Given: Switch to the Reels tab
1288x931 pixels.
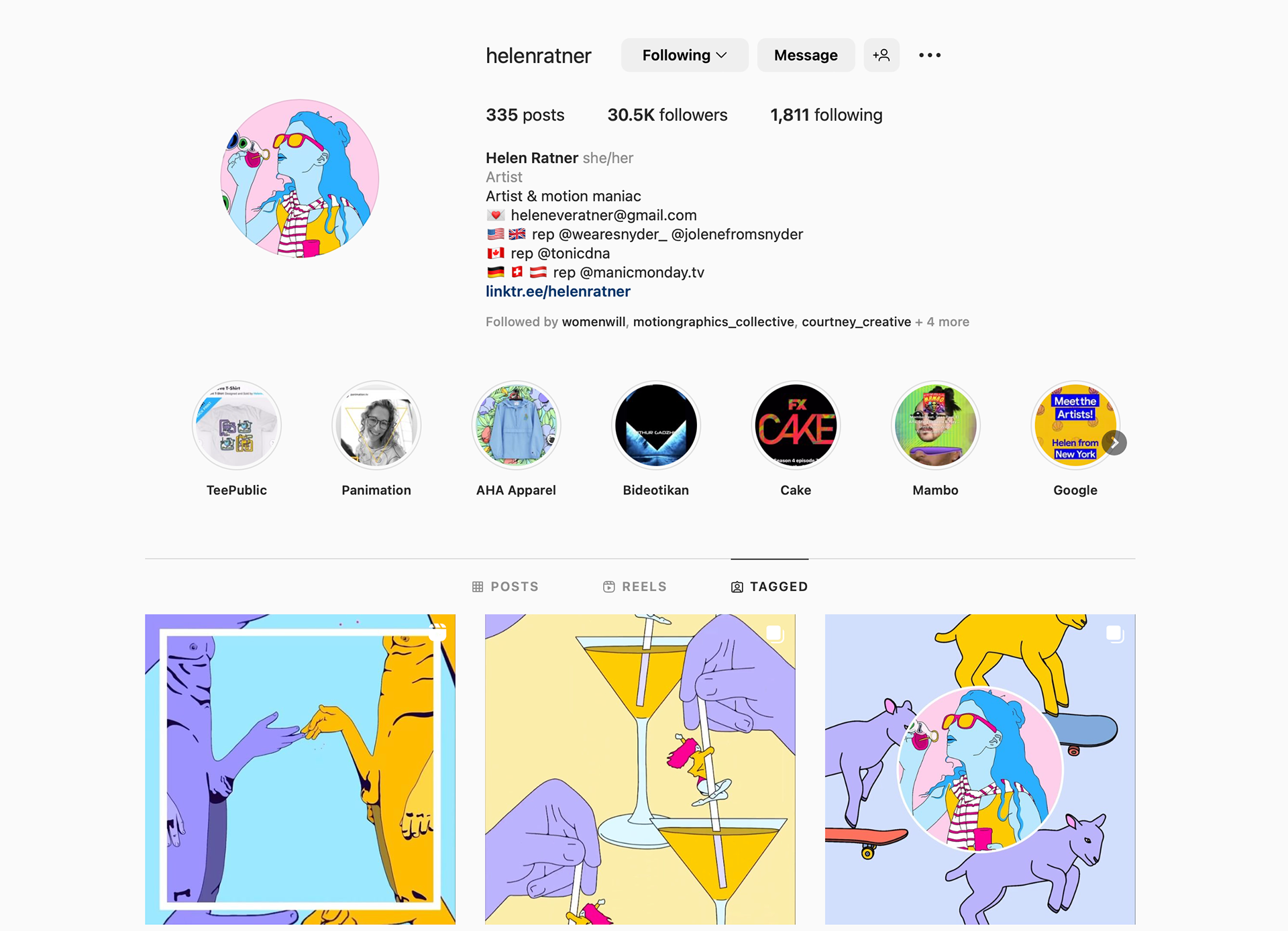Looking at the screenshot, I should coord(635,587).
